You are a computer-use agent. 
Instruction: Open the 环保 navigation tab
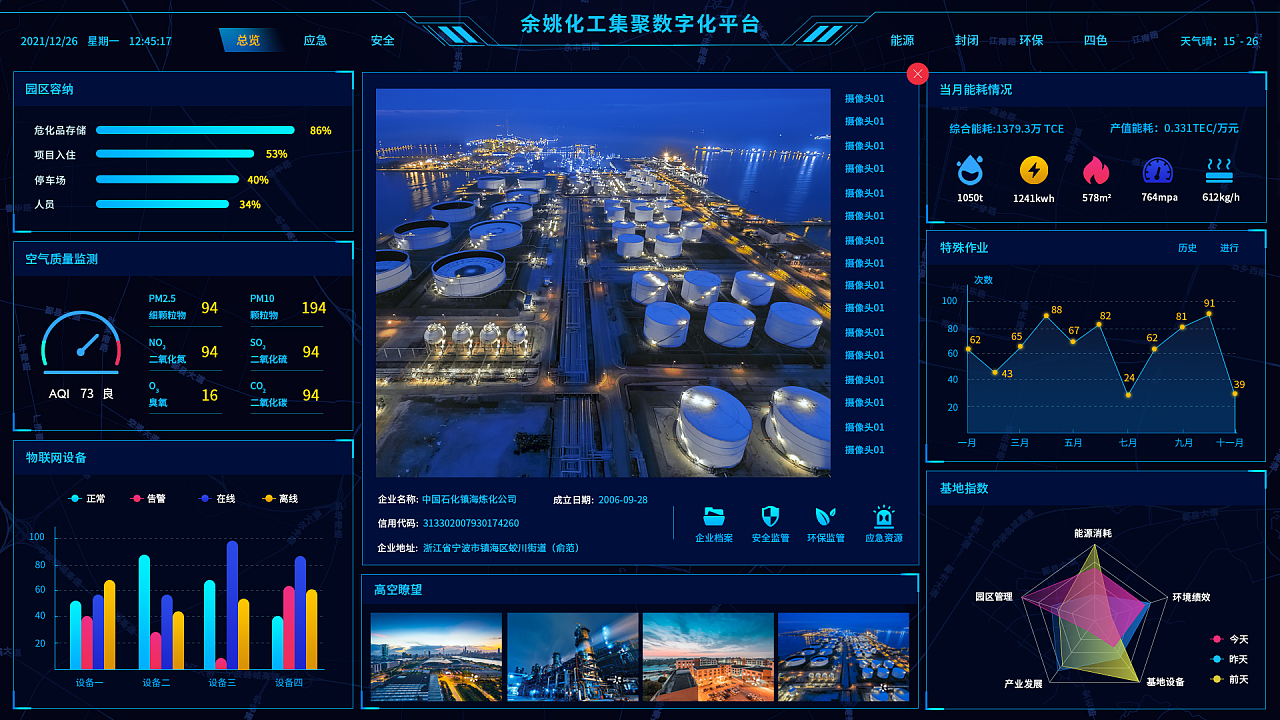1031,41
